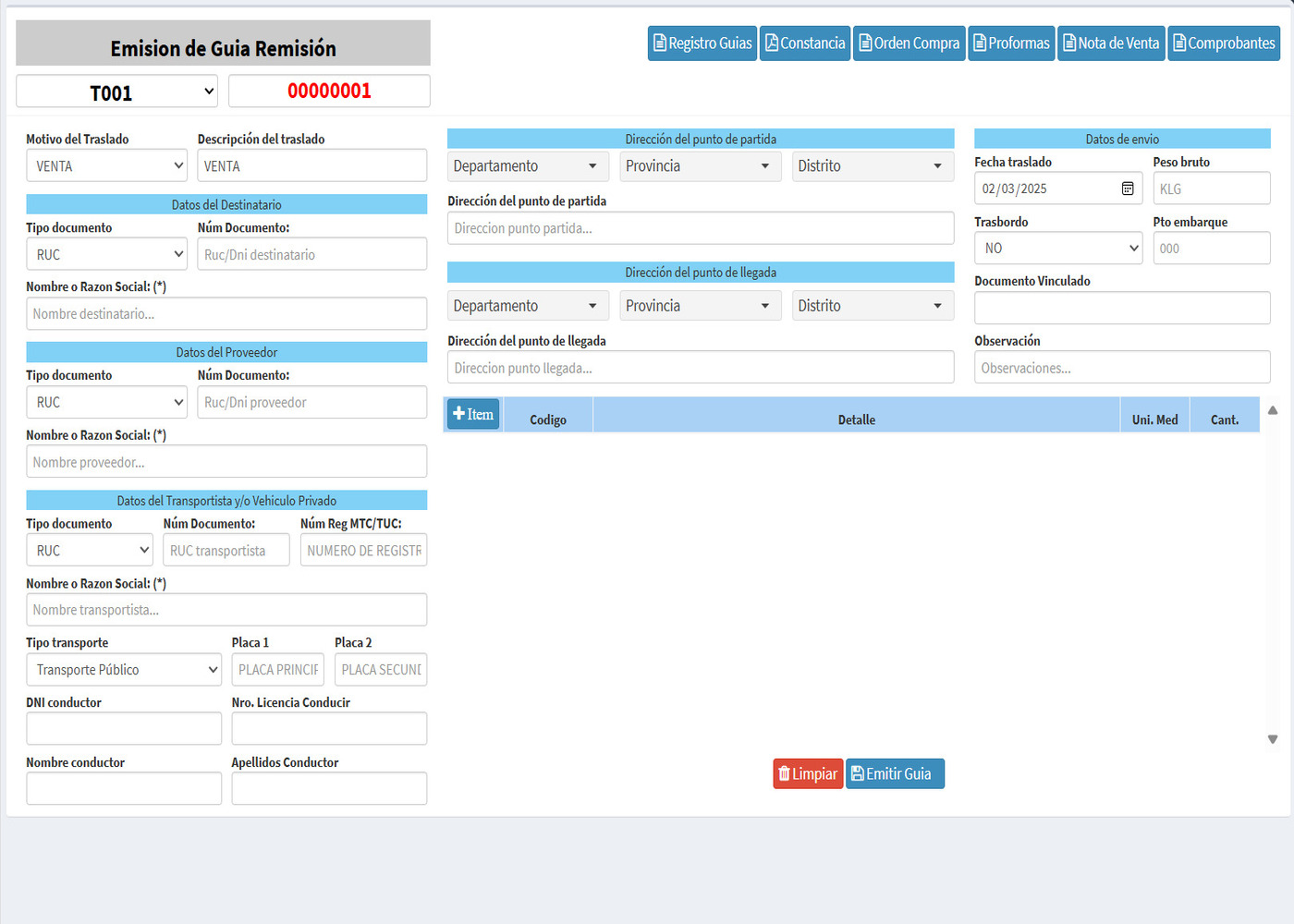
Task: Open the Fecha traslado calendar picker
Action: click(1128, 188)
